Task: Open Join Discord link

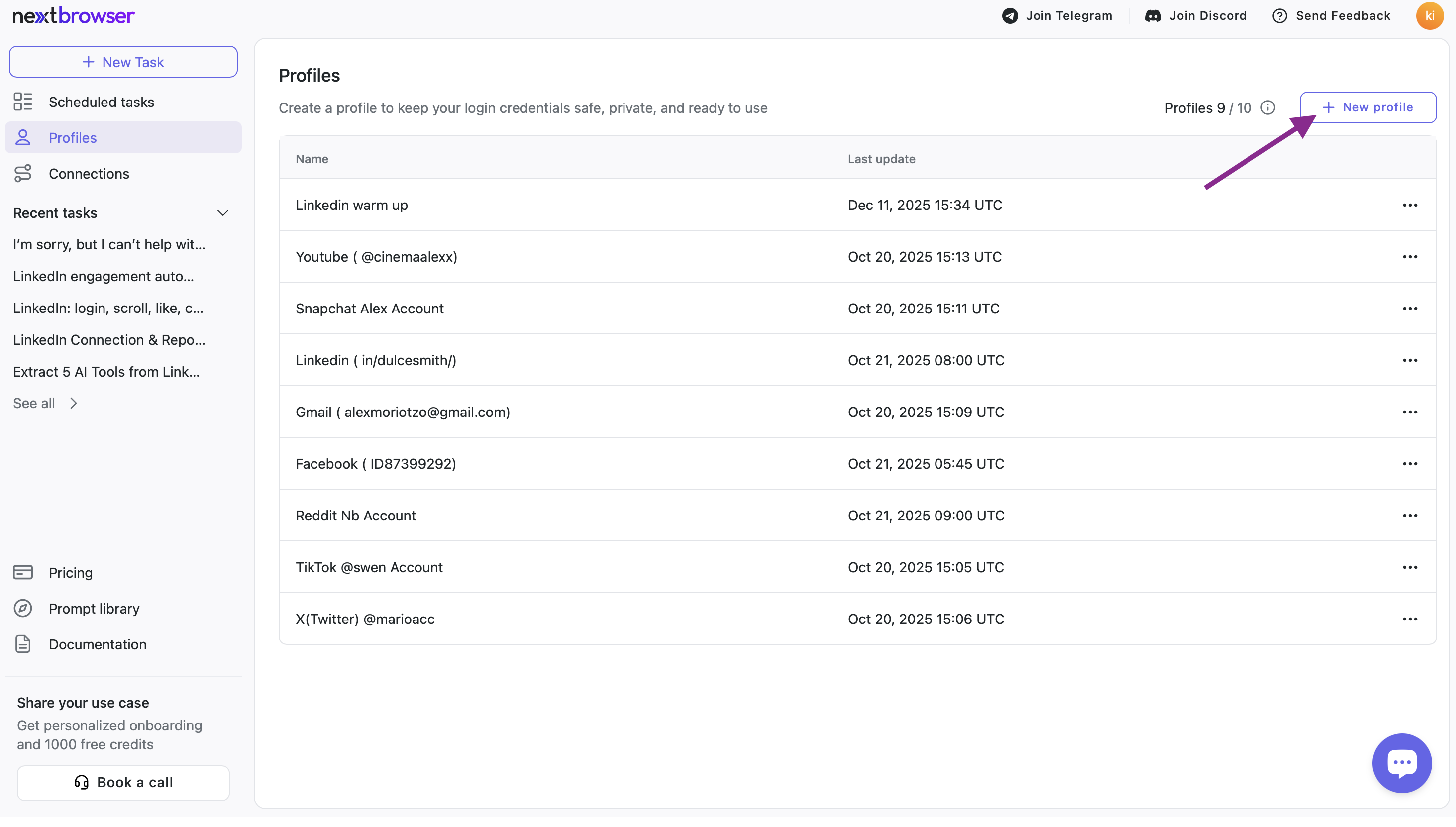Action: point(1196,16)
